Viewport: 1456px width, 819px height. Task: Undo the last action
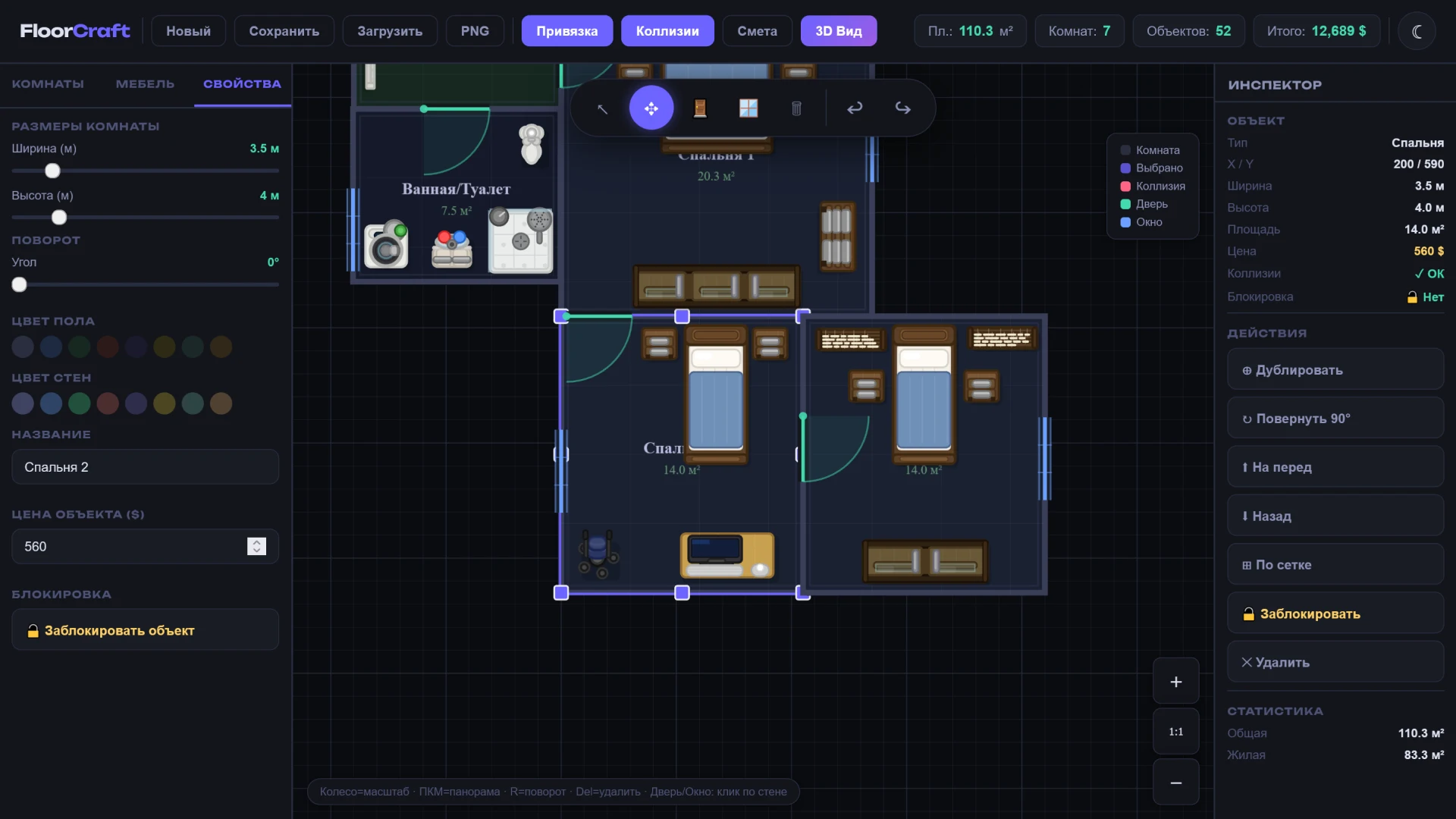855,108
